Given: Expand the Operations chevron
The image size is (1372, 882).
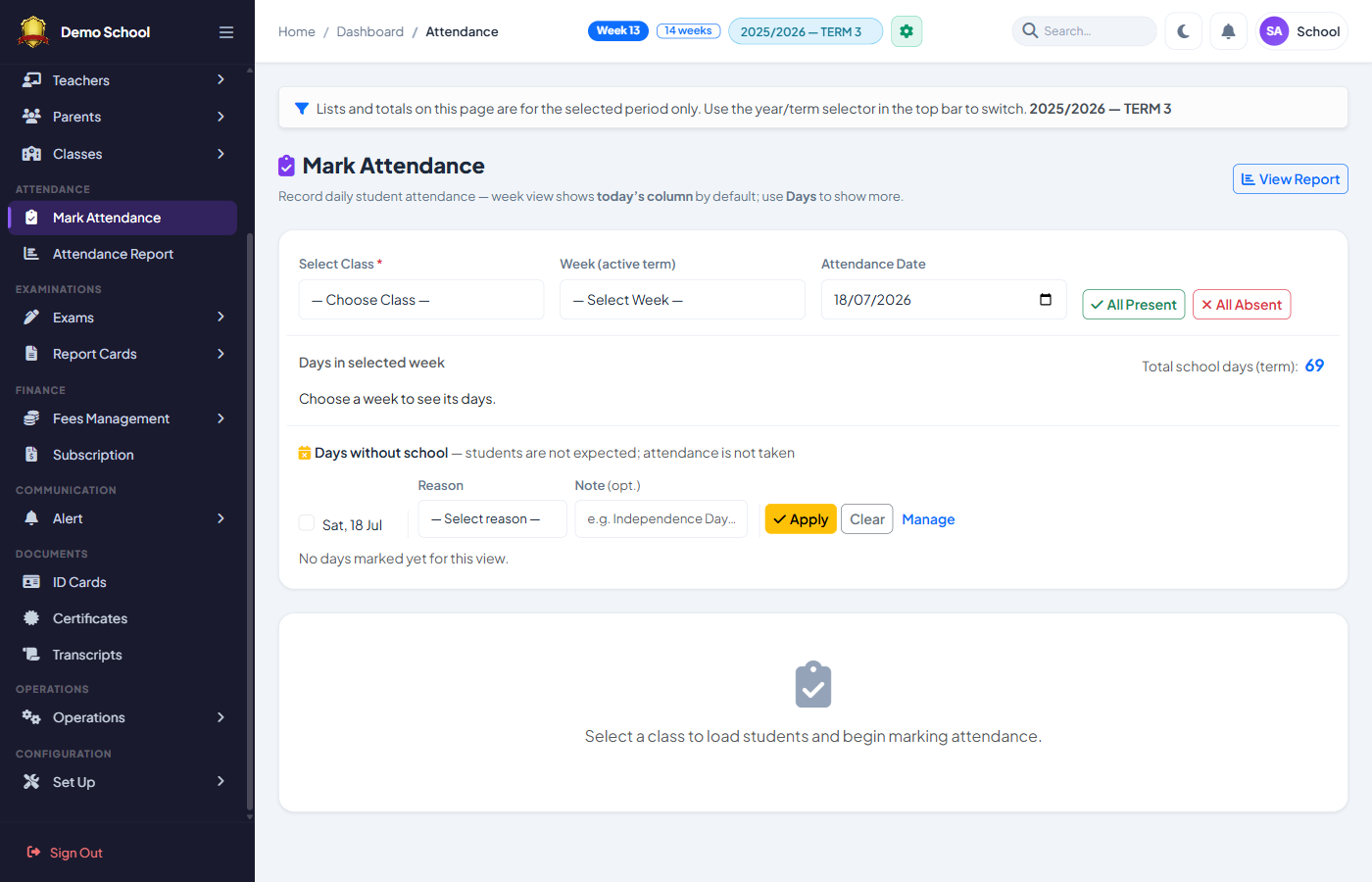Looking at the screenshot, I should (221, 717).
